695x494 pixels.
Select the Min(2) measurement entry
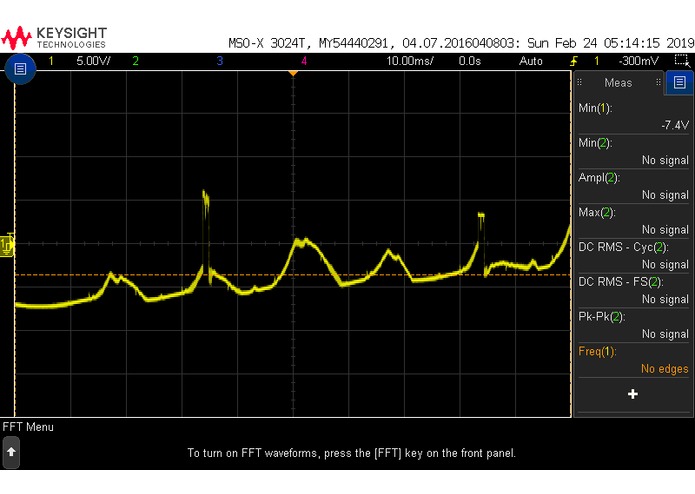coord(633,152)
